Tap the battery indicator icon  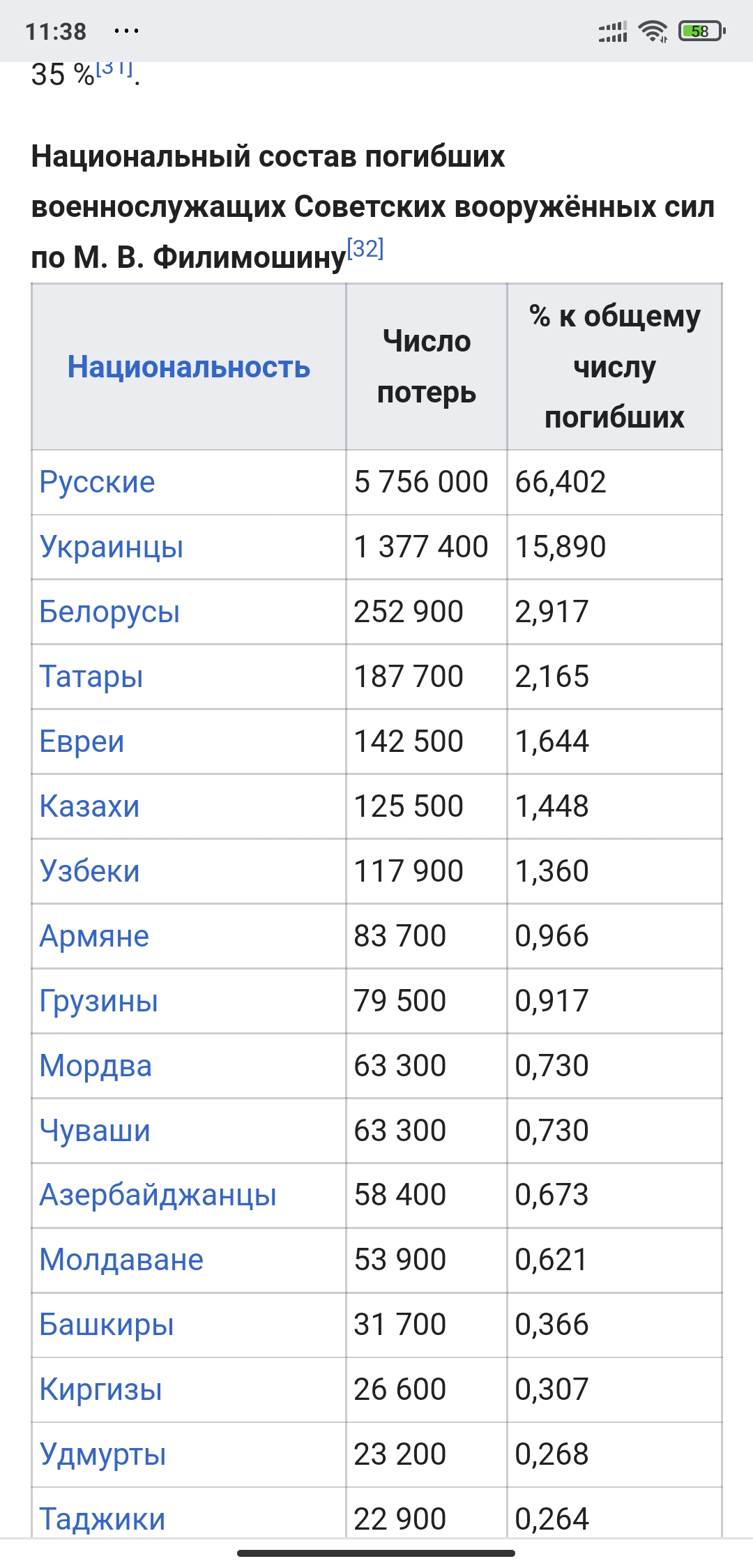(702, 31)
